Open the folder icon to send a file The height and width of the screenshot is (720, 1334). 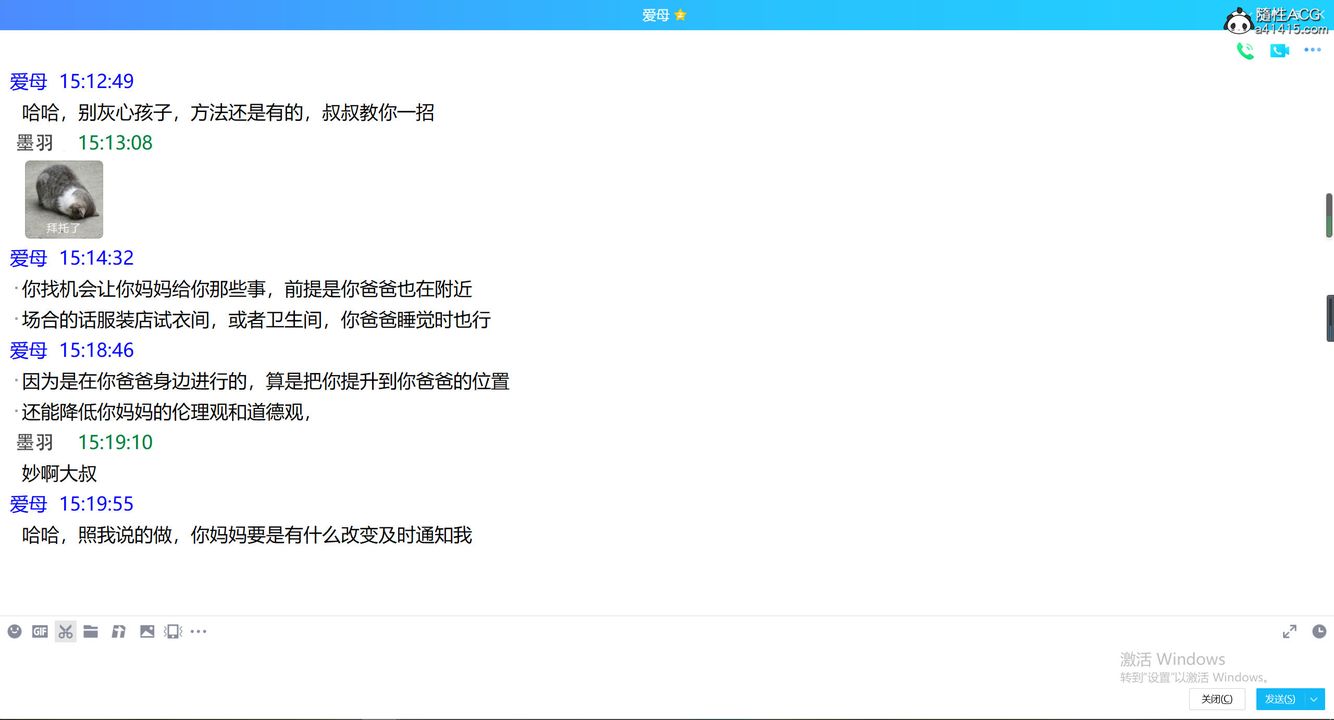point(91,631)
